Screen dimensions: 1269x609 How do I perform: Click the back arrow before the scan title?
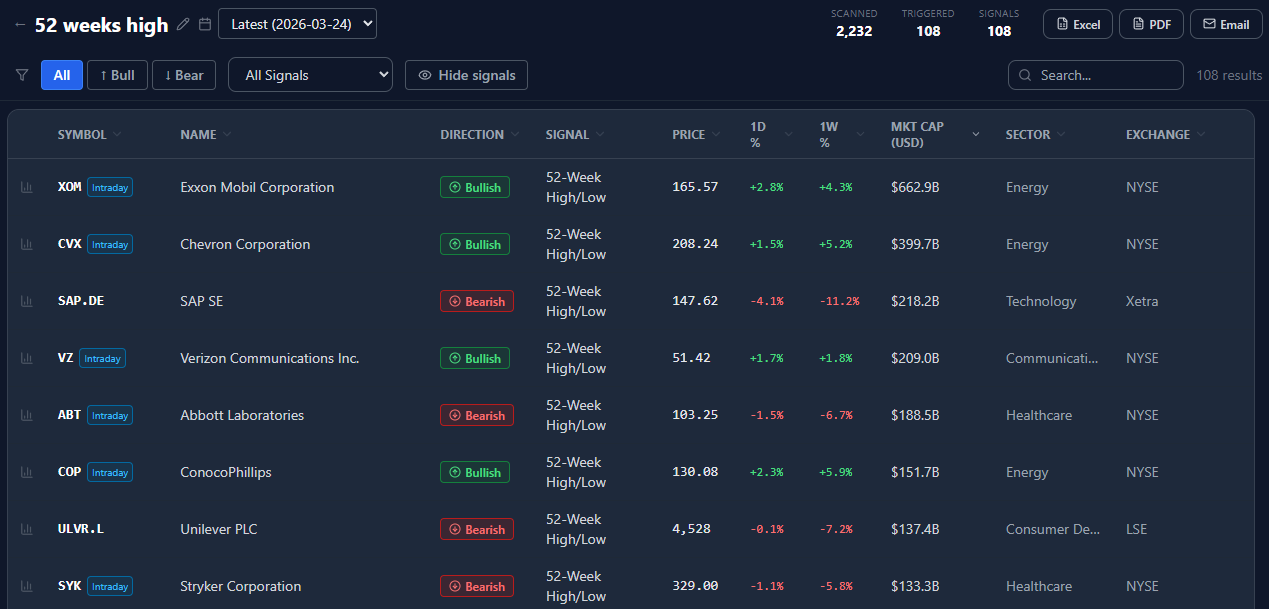point(18,25)
